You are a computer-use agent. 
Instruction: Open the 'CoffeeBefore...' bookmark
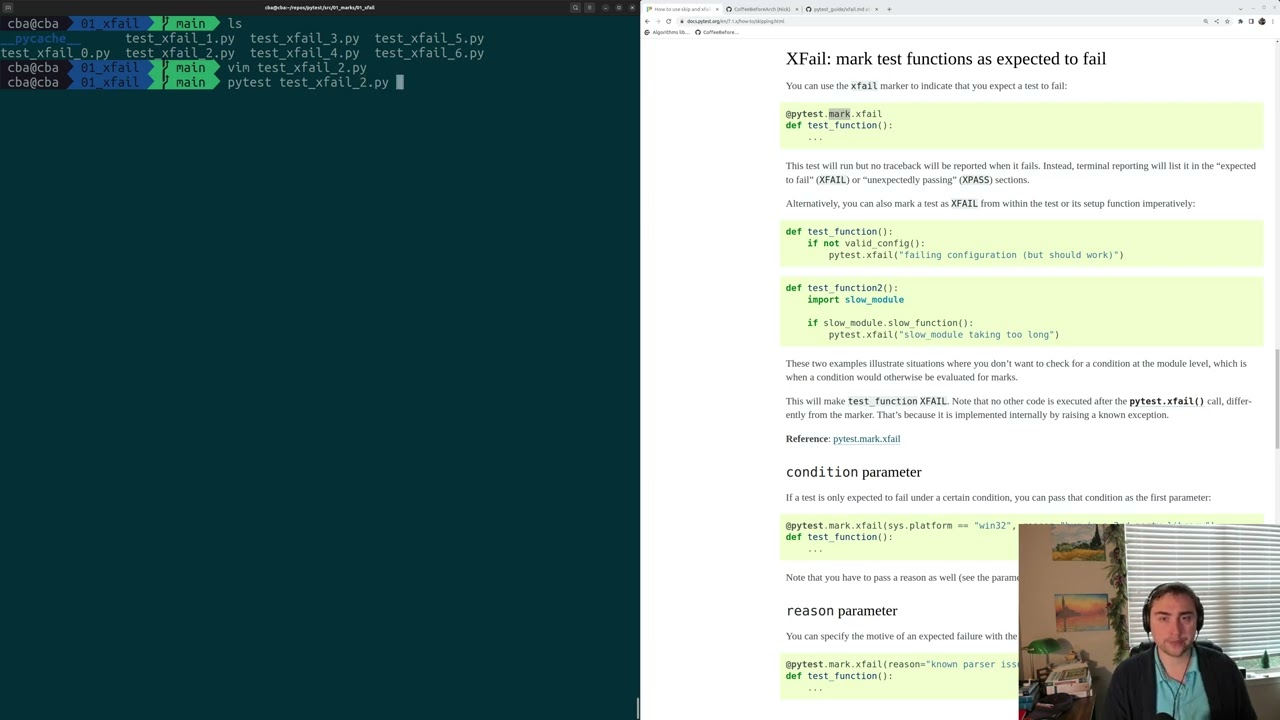tap(717, 32)
